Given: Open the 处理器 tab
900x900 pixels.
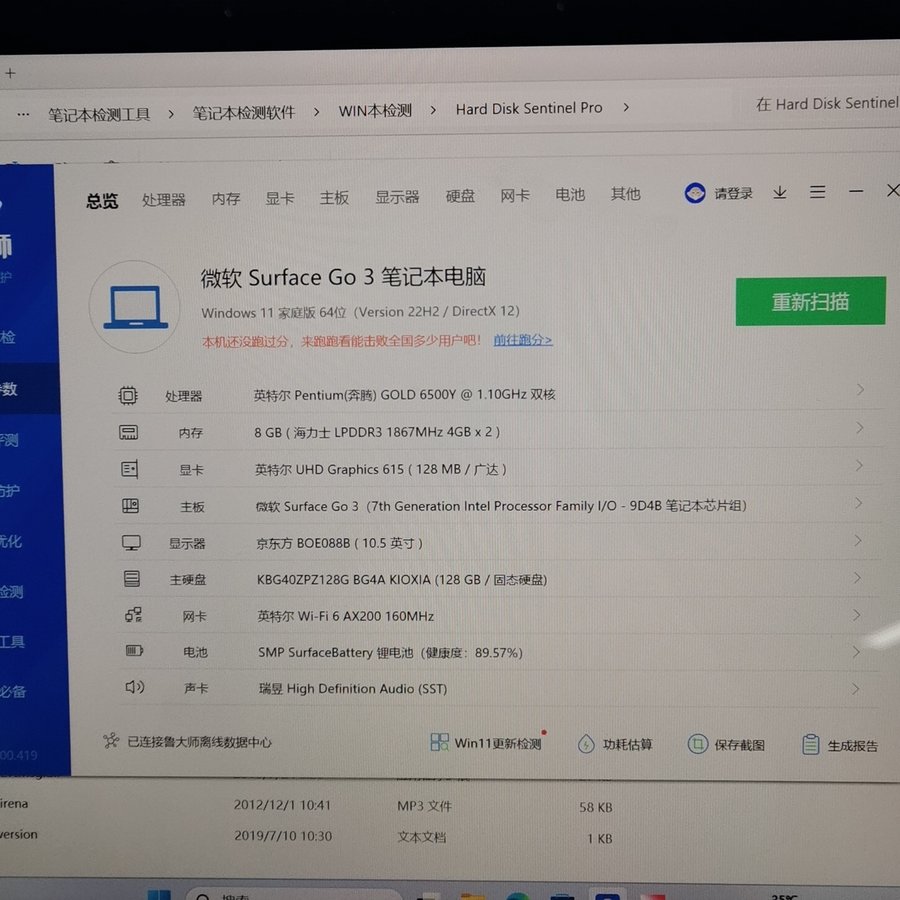Looking at the screenshot, I should (164, 200).
